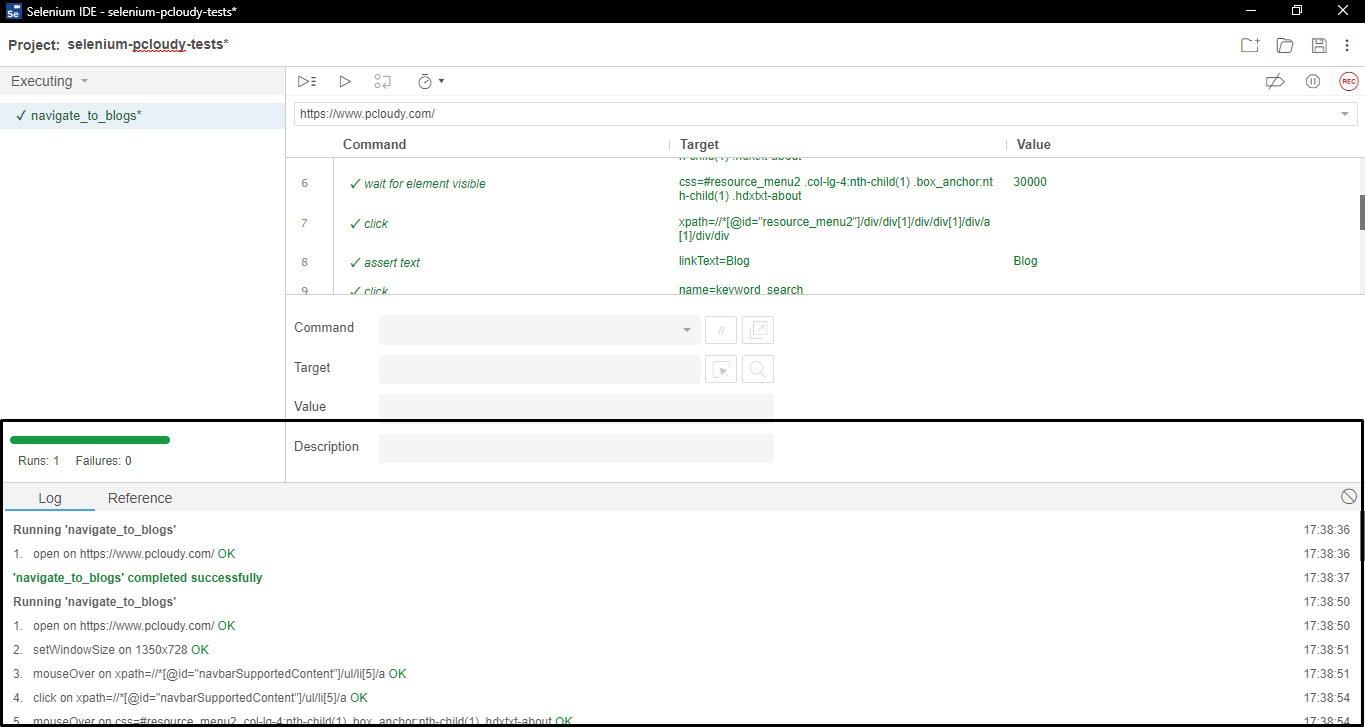Click log timestamp 17:38:37
The height and width of the screenshot is (727, 1365).
1327,578
